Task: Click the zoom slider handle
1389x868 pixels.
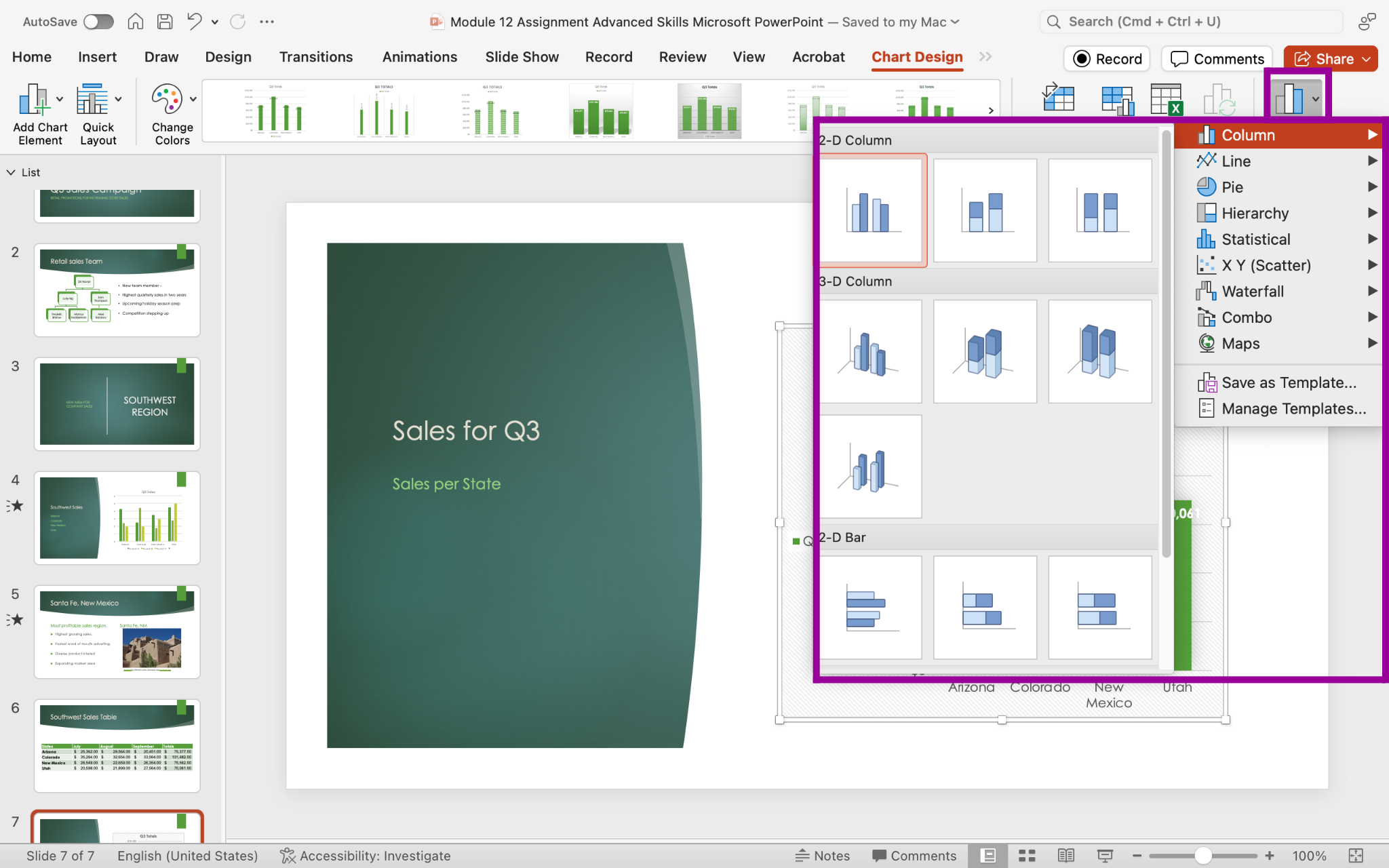Action: coord(1203,856)
